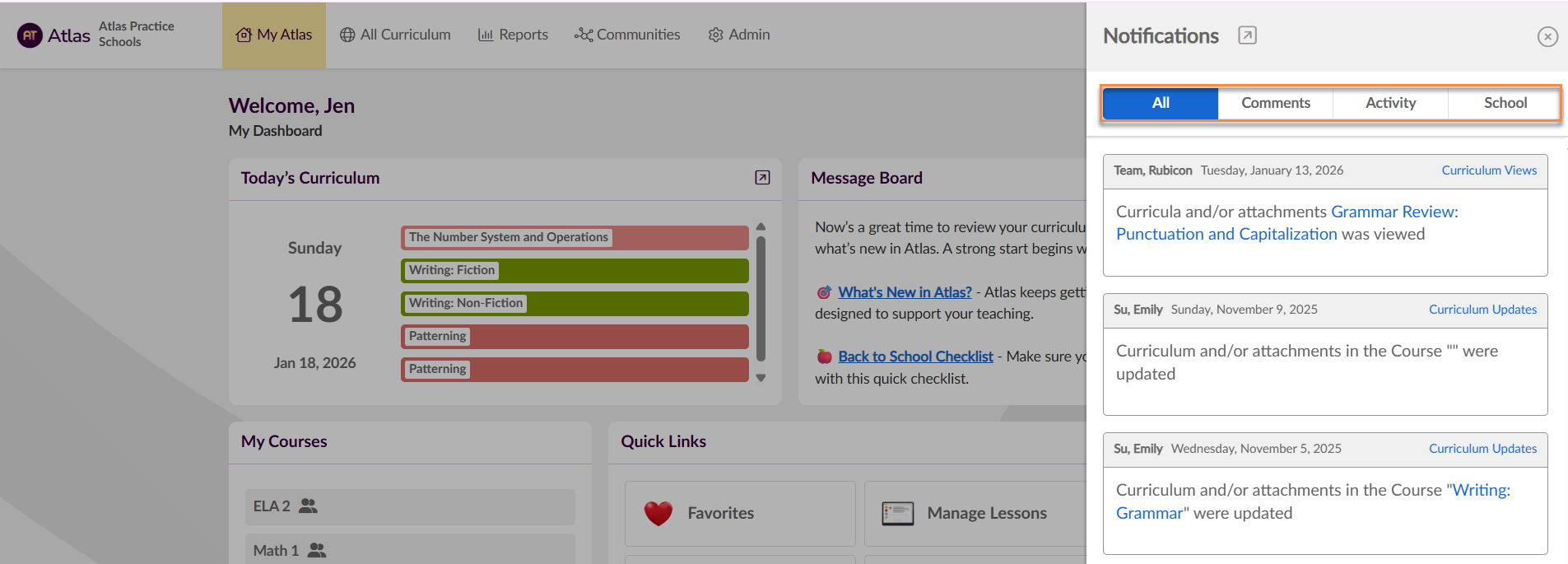Show School notifications tab
1568x564 pixels.
tap(1505, 104)
